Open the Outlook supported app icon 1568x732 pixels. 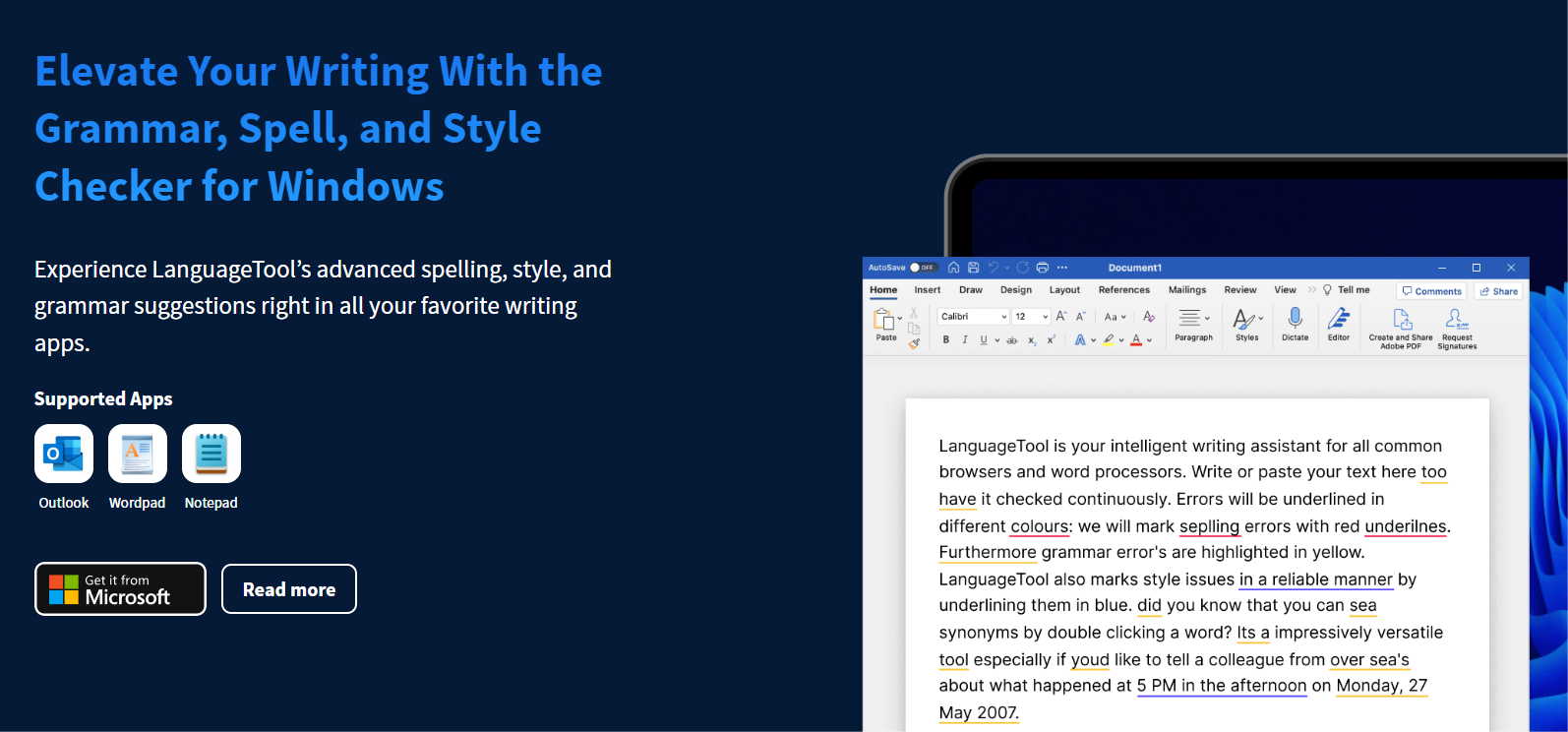click(64, 454)
